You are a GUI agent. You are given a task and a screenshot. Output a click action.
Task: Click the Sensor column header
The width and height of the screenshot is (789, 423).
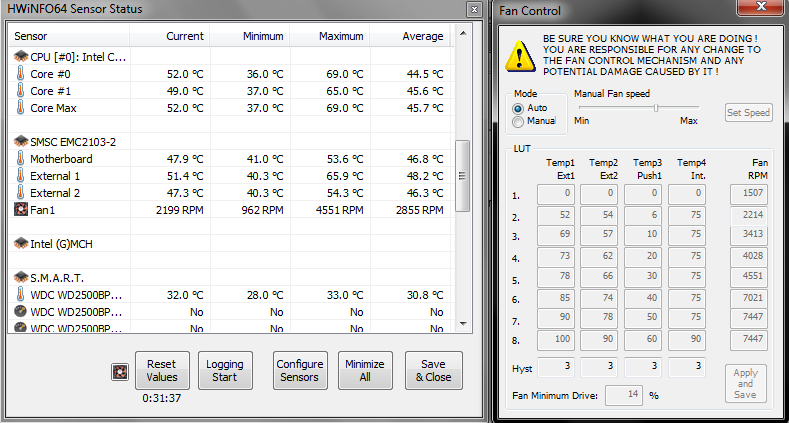point(69,36)
